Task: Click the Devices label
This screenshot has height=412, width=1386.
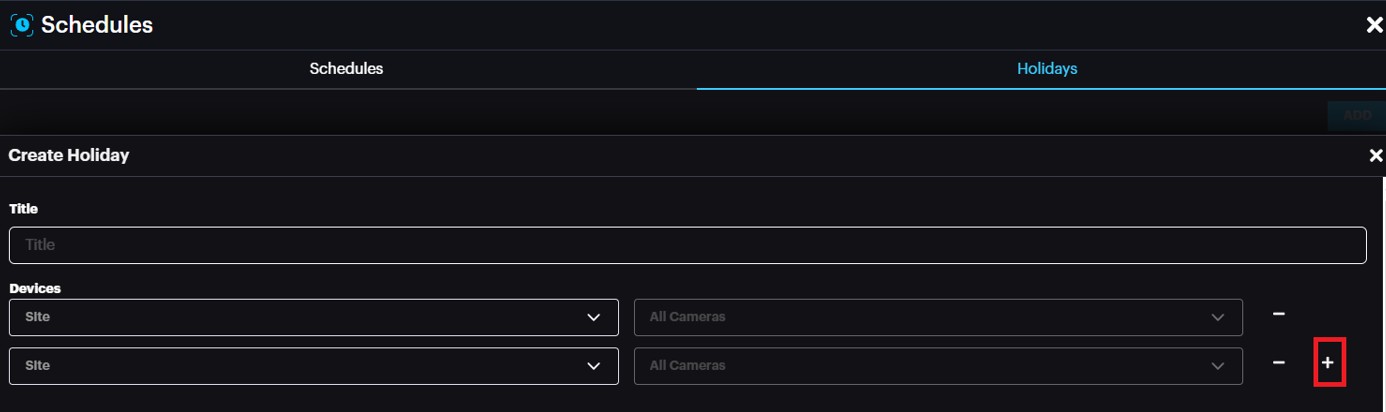Action: click(35, 288)
